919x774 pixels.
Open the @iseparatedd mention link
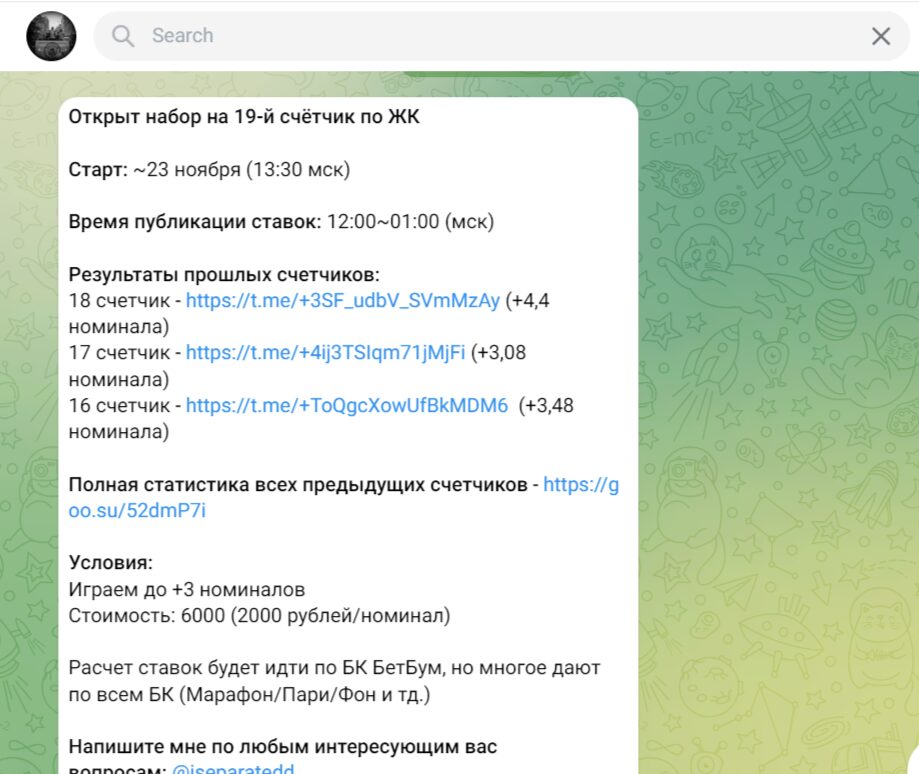coord(233,768)
